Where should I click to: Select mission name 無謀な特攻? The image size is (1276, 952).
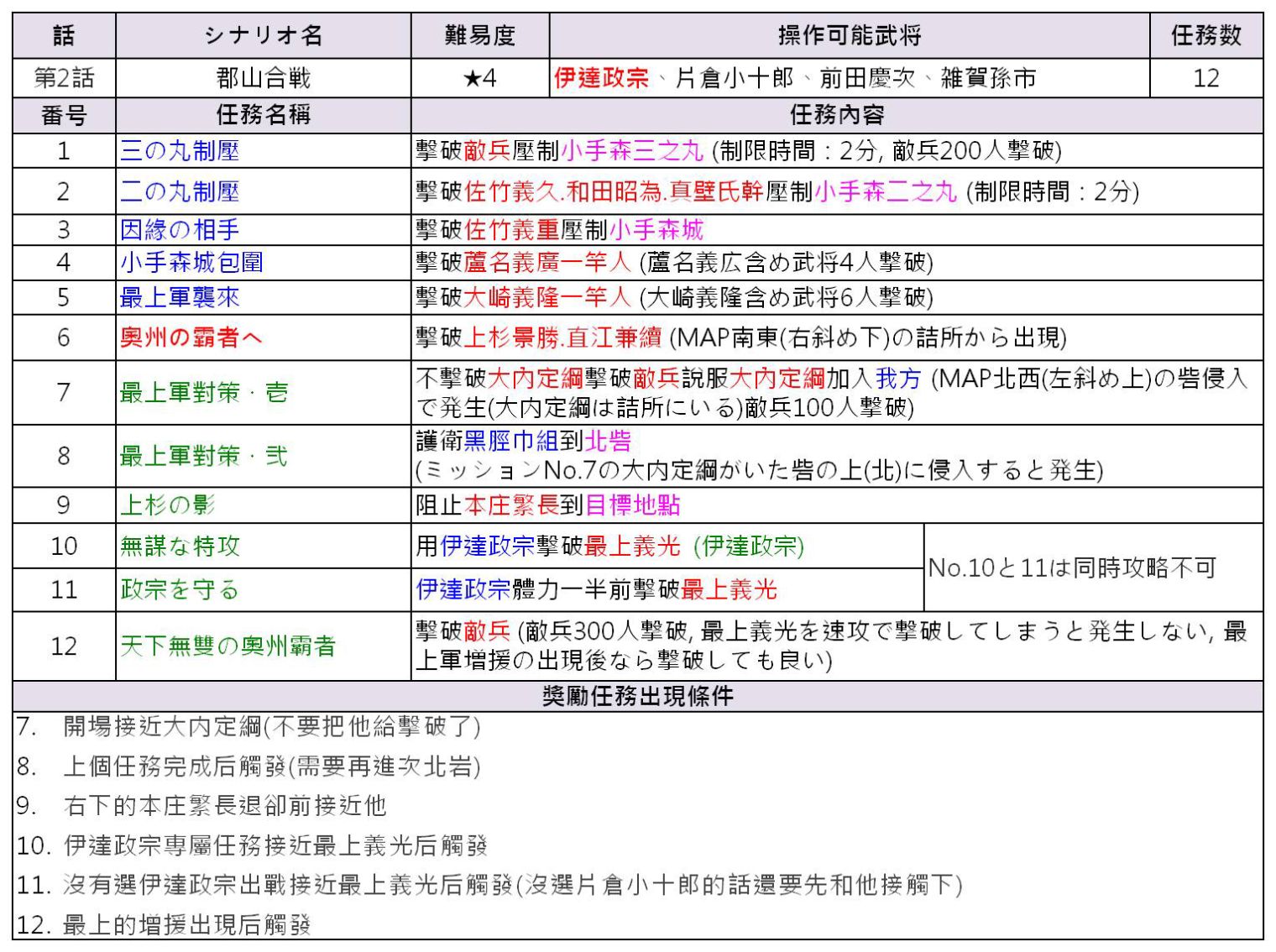click(180, 546)
